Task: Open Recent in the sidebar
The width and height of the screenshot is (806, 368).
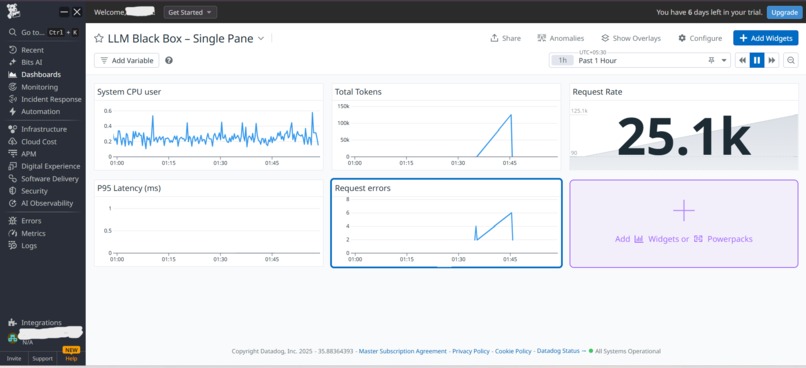Action: (x=32, y=50)
